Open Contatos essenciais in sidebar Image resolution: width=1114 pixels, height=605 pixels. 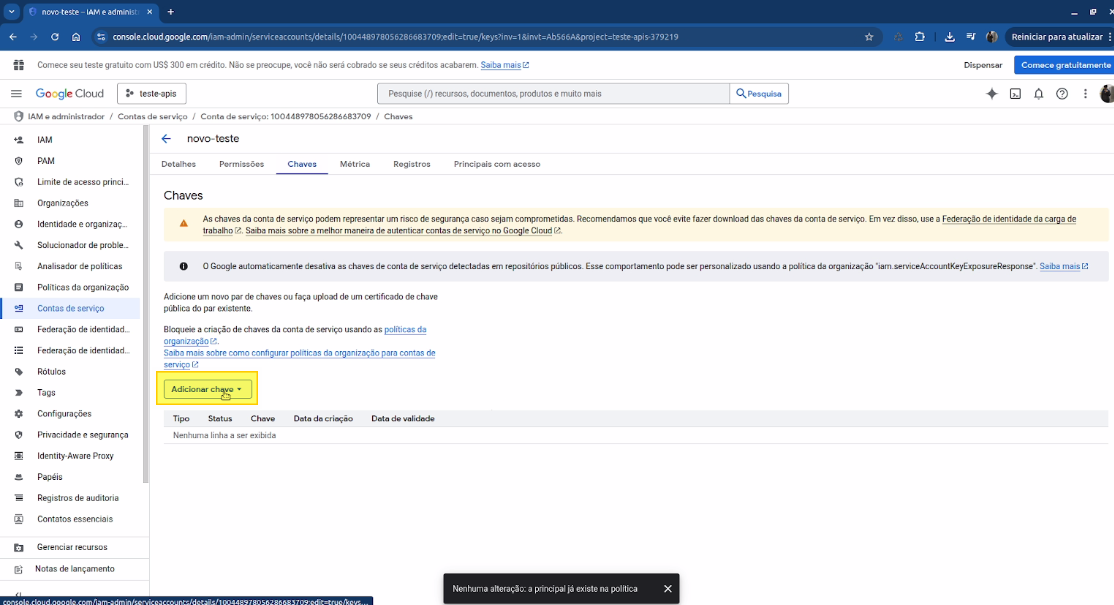75,519
